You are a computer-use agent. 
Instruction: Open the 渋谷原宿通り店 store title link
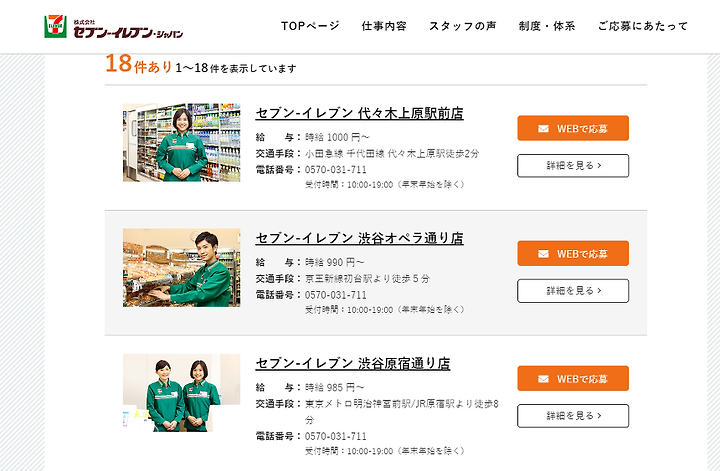(353, 363)
